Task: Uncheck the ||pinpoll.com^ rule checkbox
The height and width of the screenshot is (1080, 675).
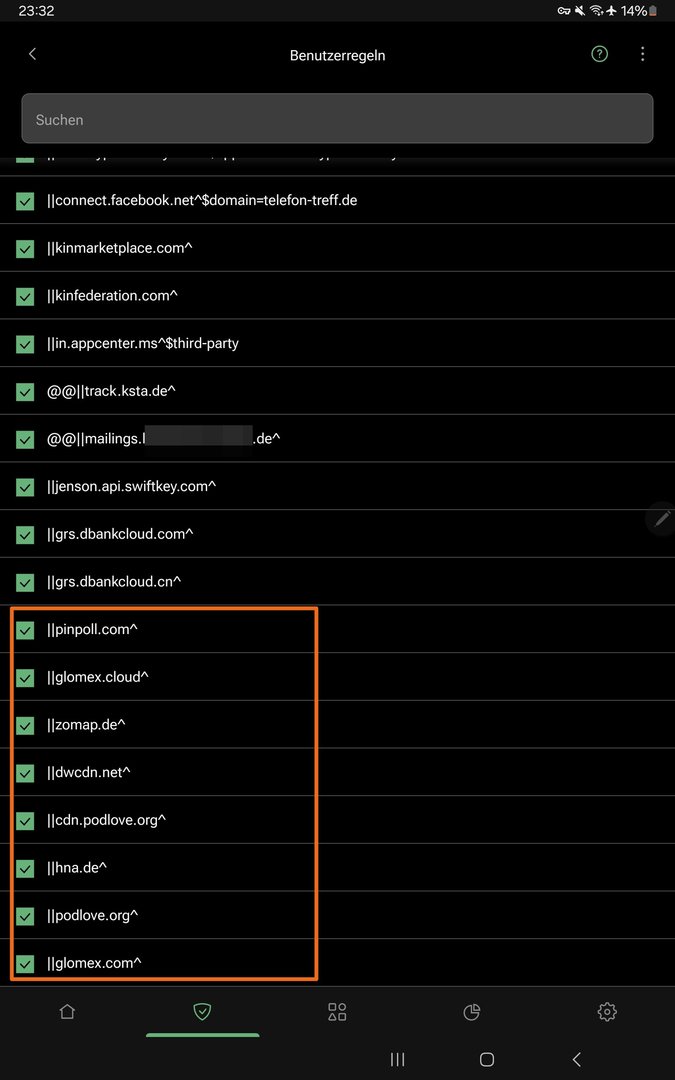Action: tap(25, 630)
